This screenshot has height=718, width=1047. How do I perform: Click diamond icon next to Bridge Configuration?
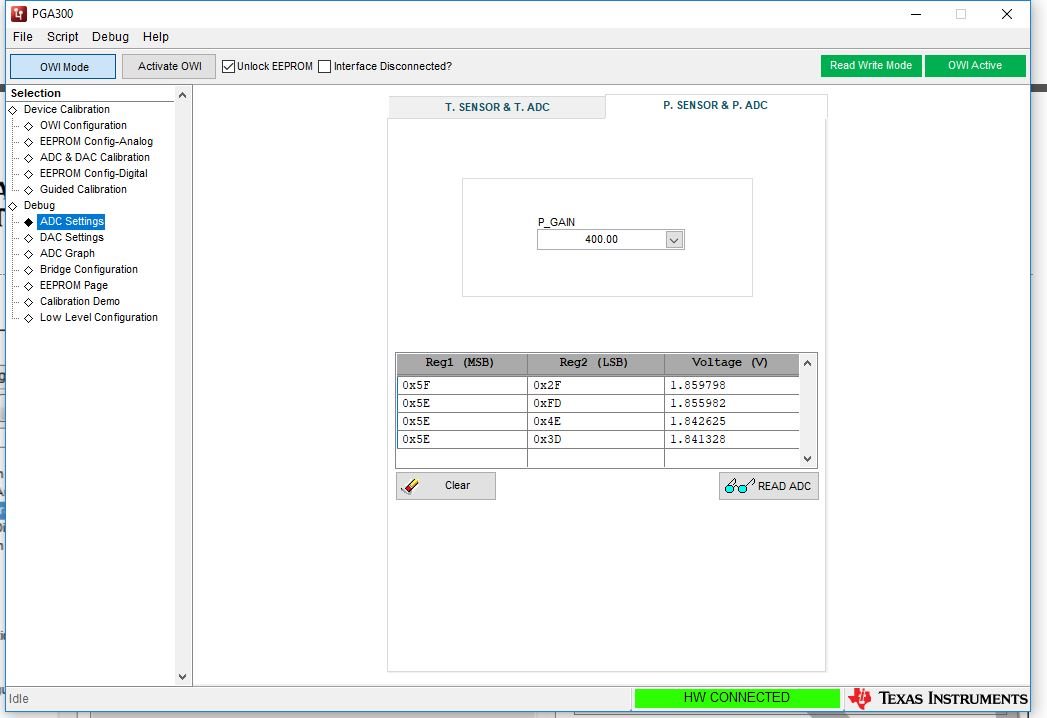(x=29, y=270)
